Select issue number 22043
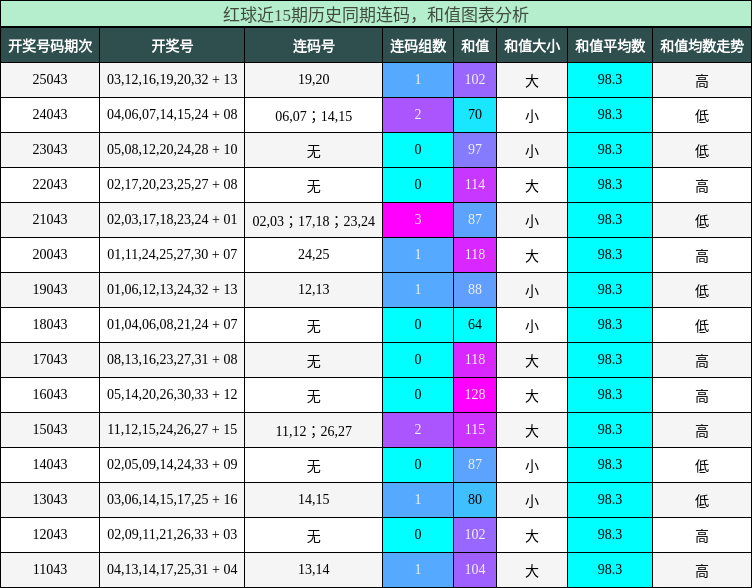The height and width of the screenshot is (588, 752). (x=50, y=184)
